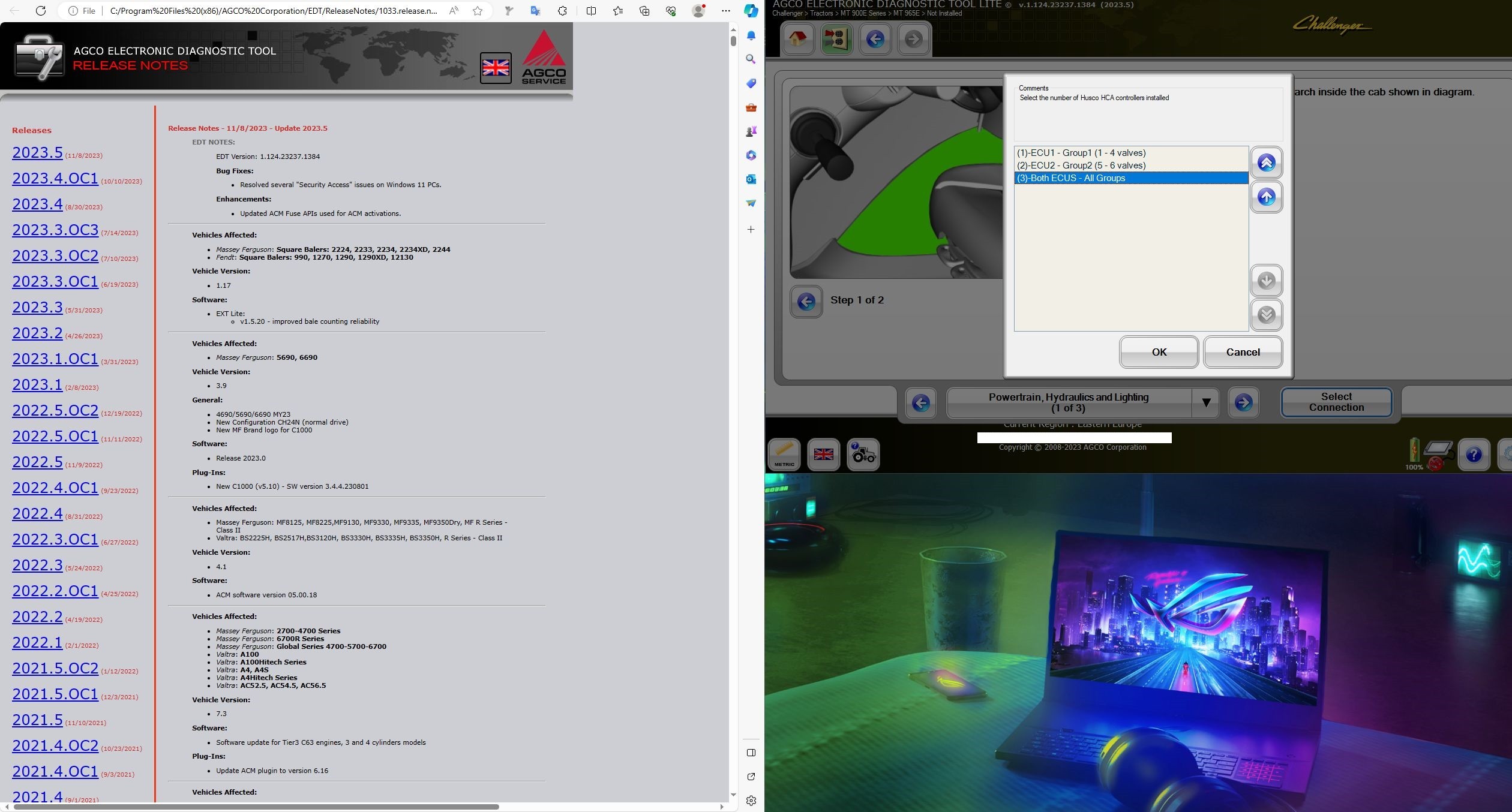The width and height of the screenshot is (1512, 812).
Task: Select (1)-ECU1 - Group1 list item
Action: [x=1131, y=153]
